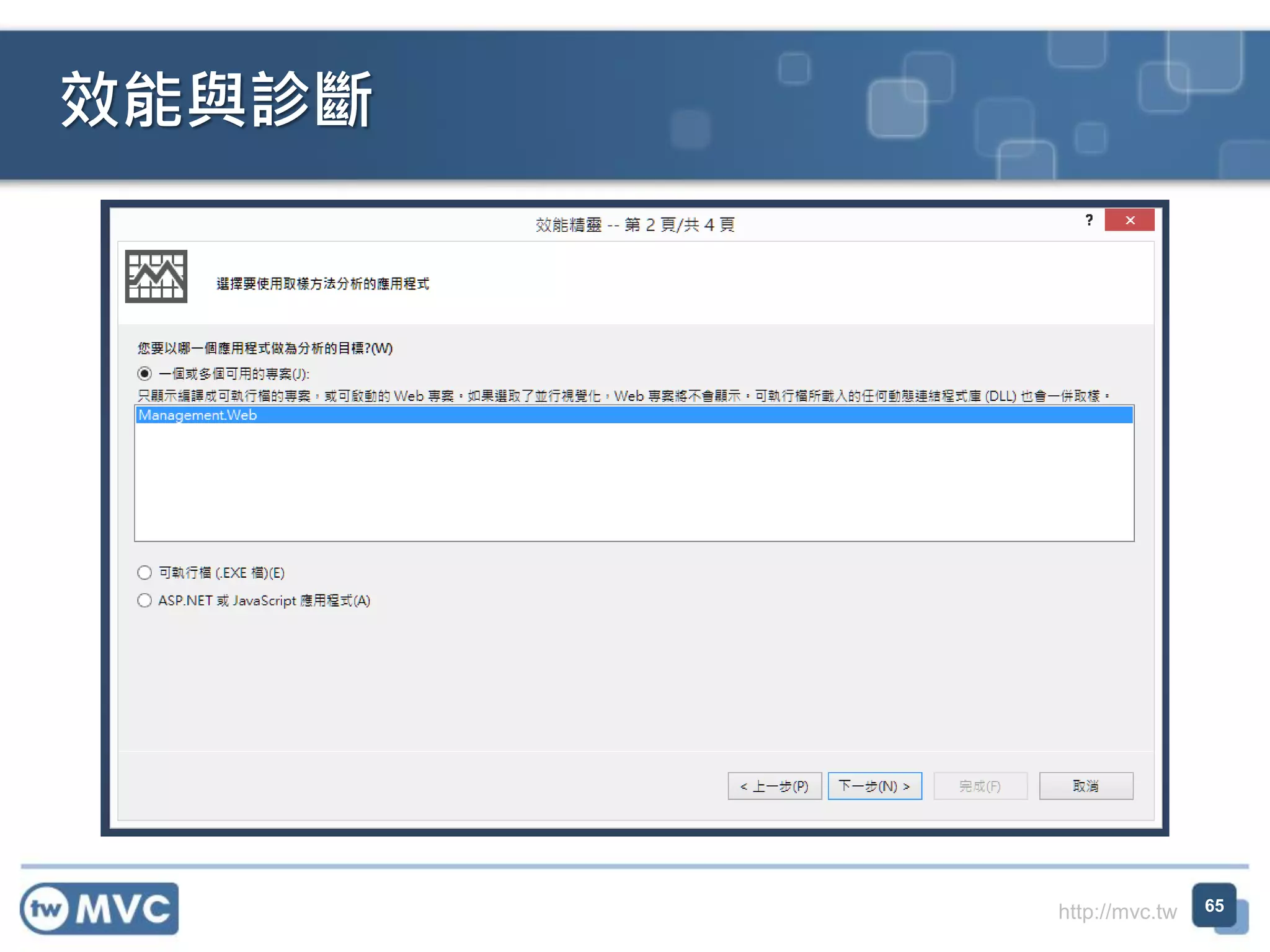Viewport: 1270px width, 952px height.
Task: Click the slide page number 65 badge
Action: click(x=1214, y=906)
